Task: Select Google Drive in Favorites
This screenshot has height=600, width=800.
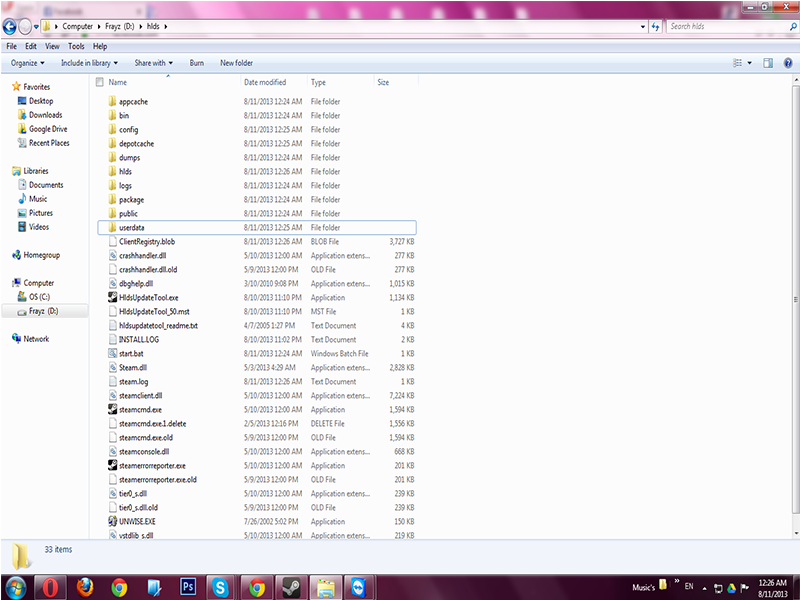Action: [48, 129]
